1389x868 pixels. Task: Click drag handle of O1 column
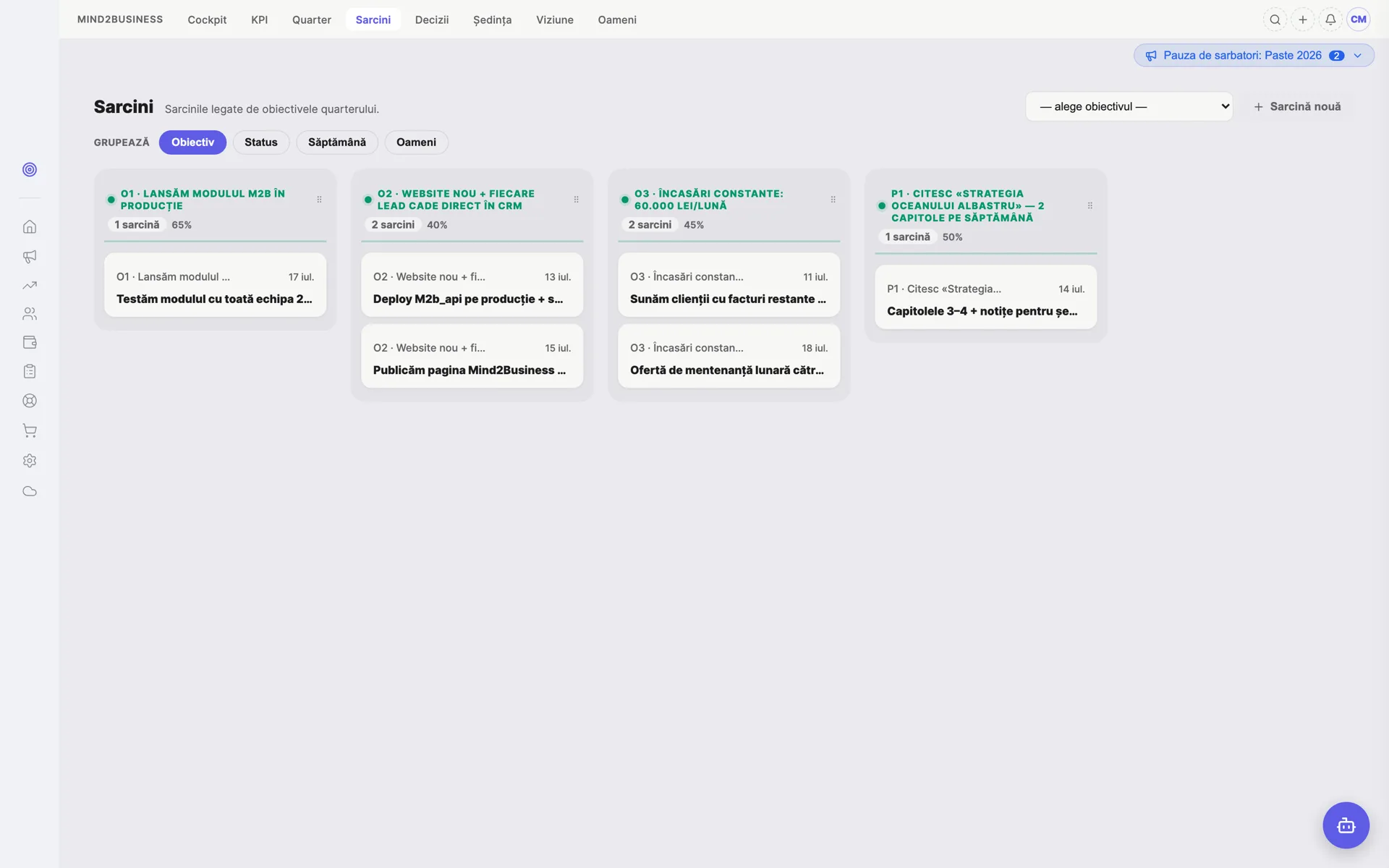tap(319, 200)
